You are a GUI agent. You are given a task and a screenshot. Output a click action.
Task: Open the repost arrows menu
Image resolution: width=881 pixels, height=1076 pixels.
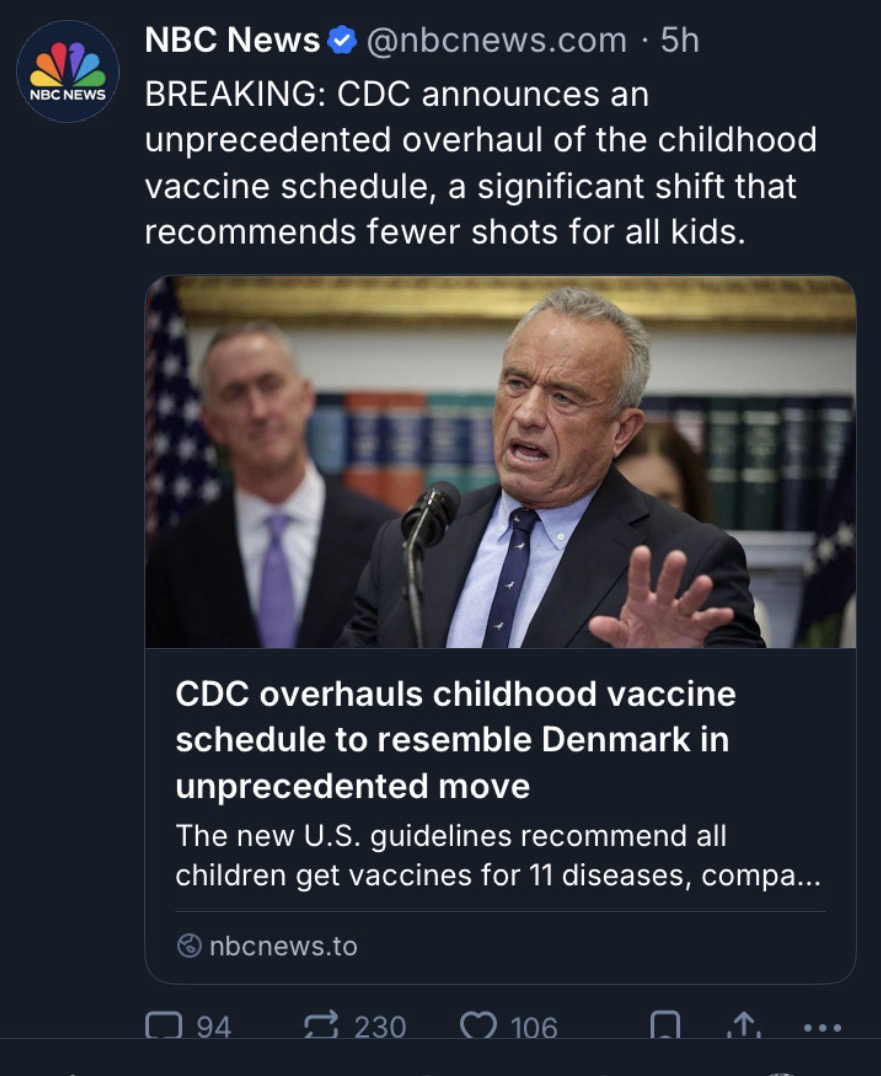tap(321, 1026)
